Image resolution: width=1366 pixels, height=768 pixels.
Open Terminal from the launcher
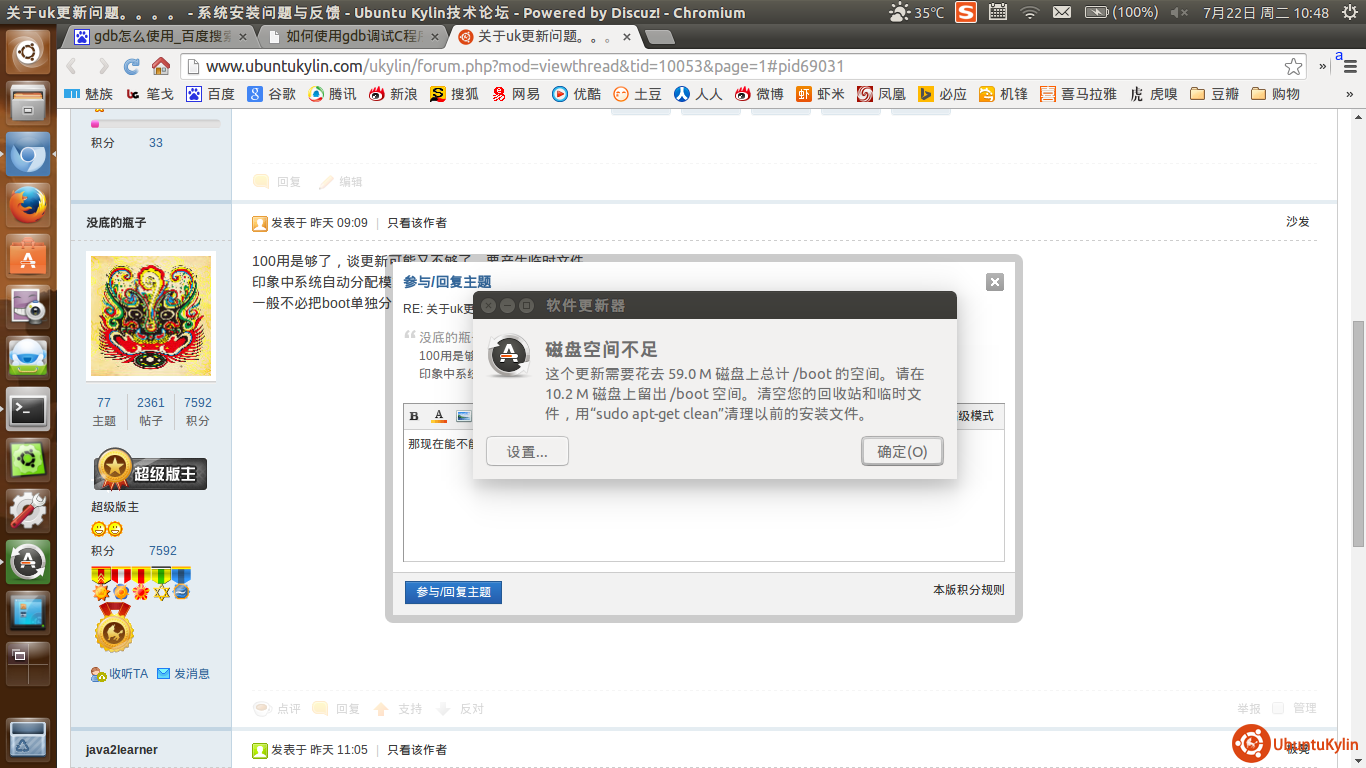point(28,409)
